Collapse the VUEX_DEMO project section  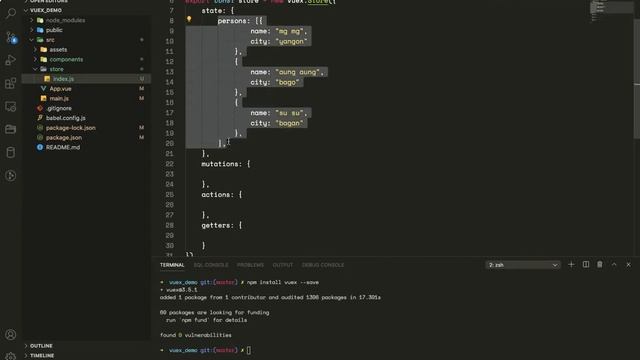[26, 10]
